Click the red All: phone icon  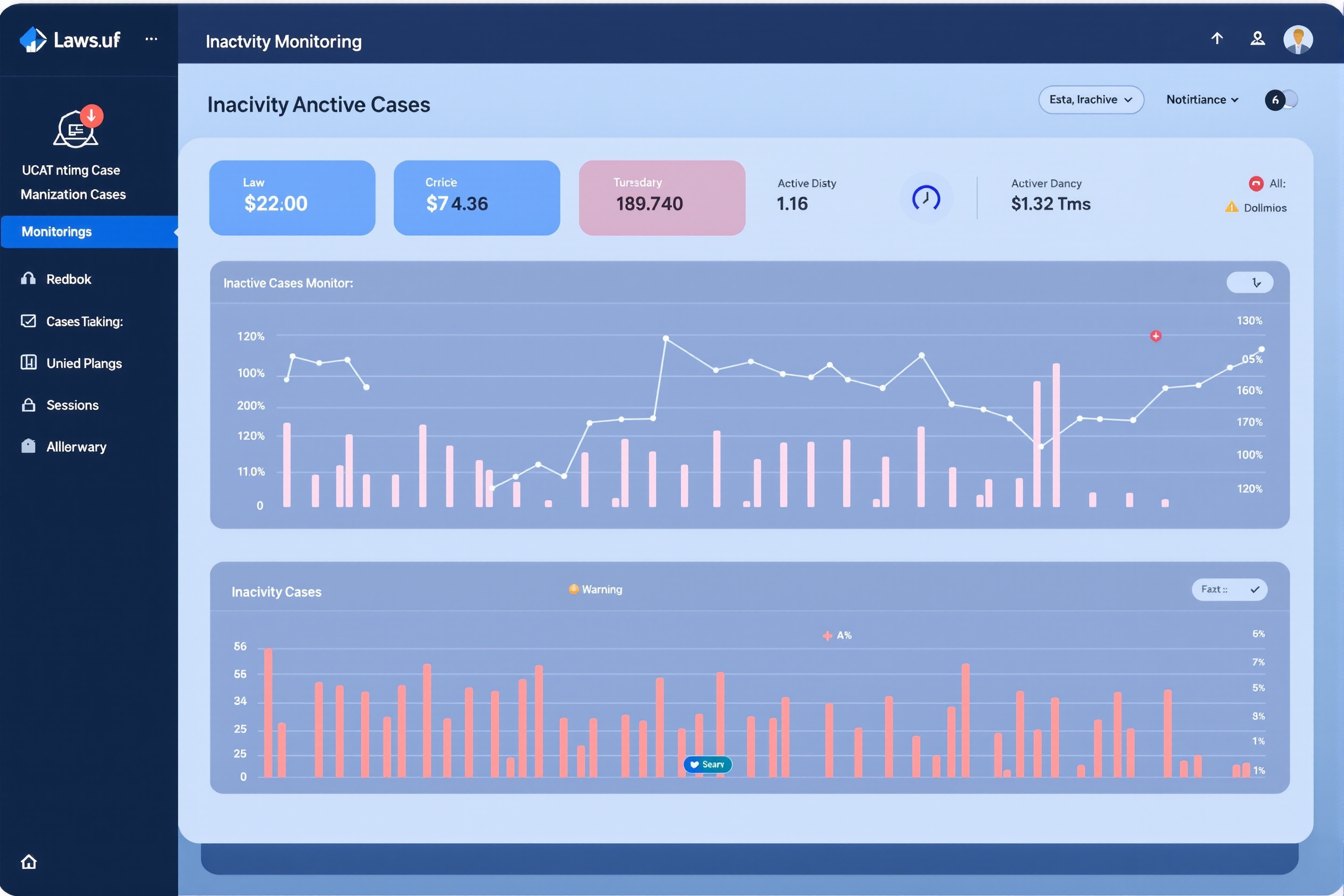pyautogui.click(x=1256, y=184)
